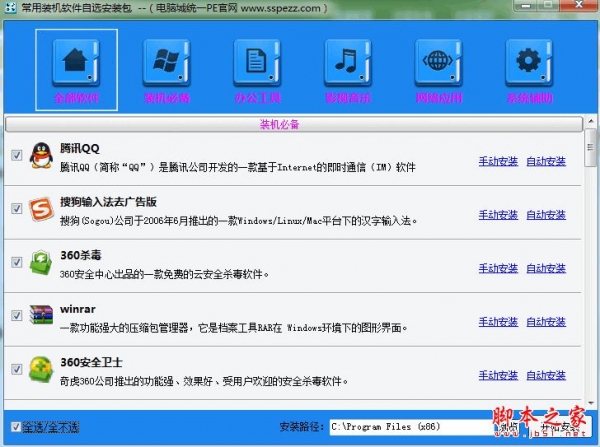Open the 全部软件 home category icon
The height and width of the screenshot is (447, 600).
tap(76, 62)
